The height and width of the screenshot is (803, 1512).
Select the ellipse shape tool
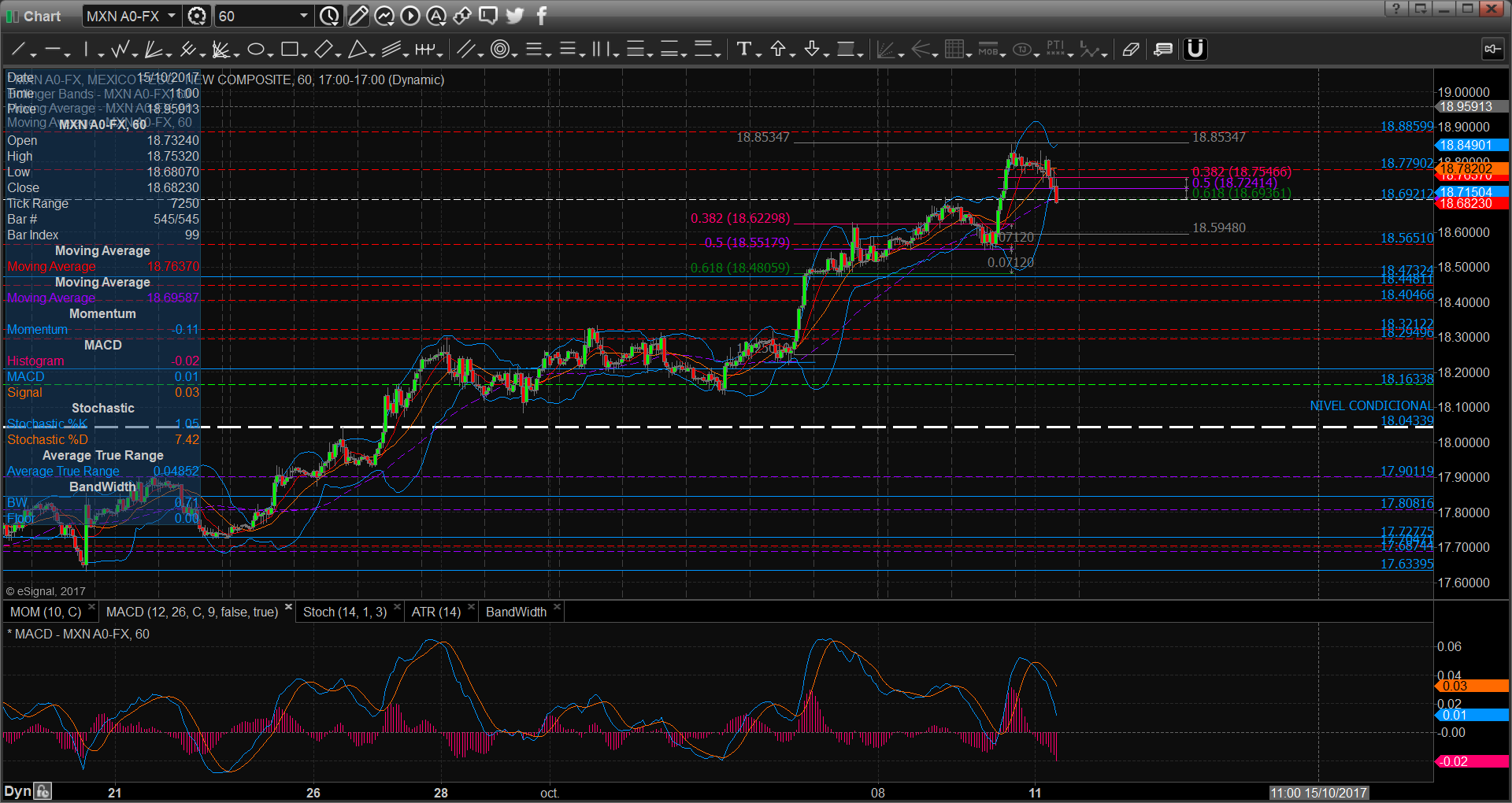255,50
